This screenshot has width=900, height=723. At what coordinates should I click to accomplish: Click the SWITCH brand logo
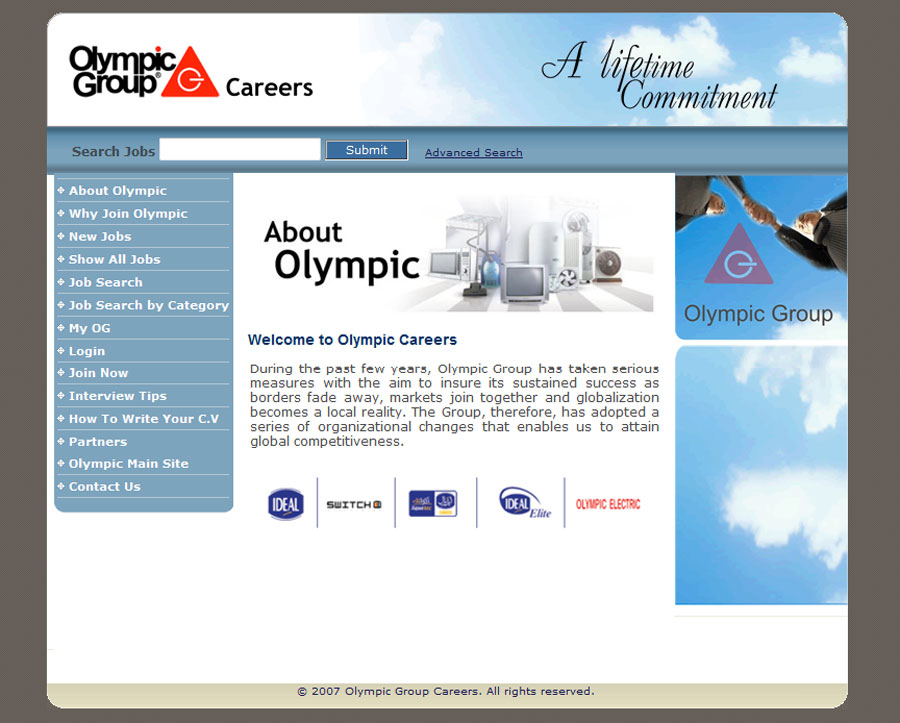[x=354, y=505]
